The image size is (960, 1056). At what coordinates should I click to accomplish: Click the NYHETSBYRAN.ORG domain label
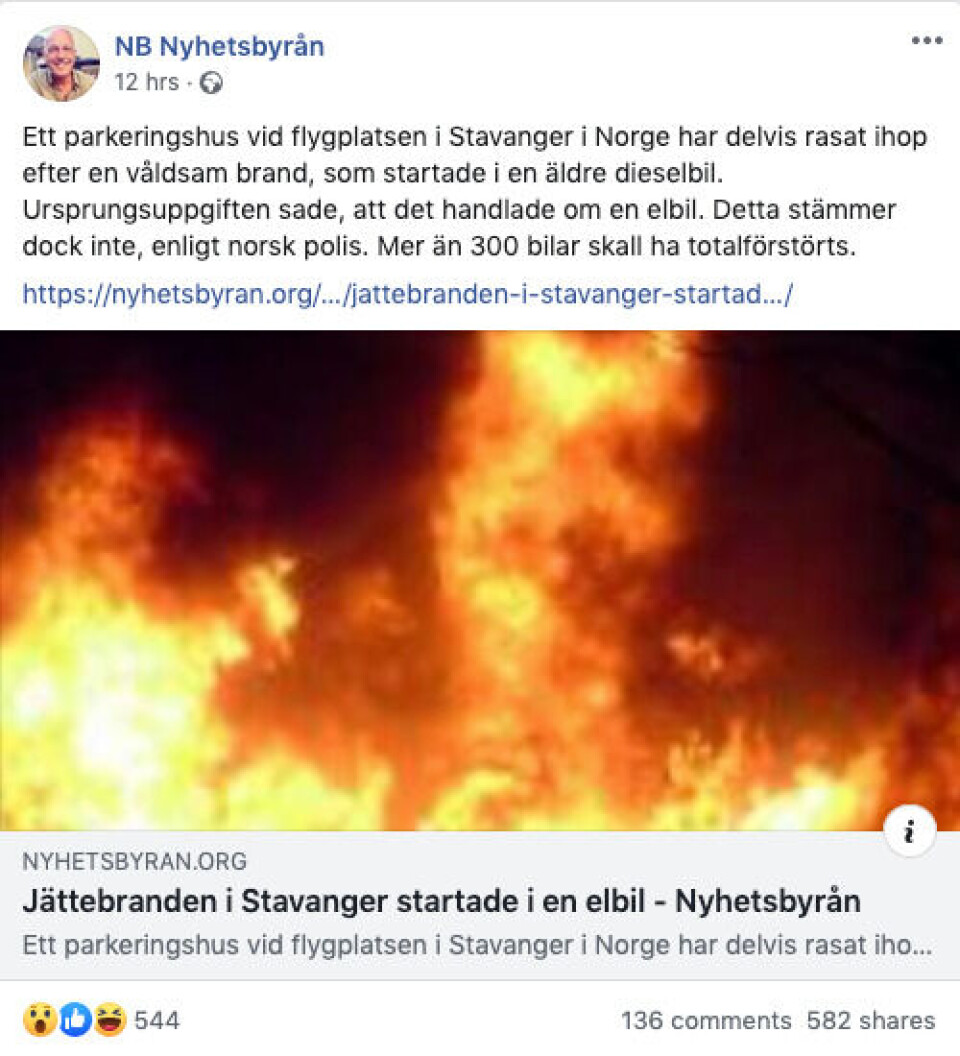coord(135,861)
